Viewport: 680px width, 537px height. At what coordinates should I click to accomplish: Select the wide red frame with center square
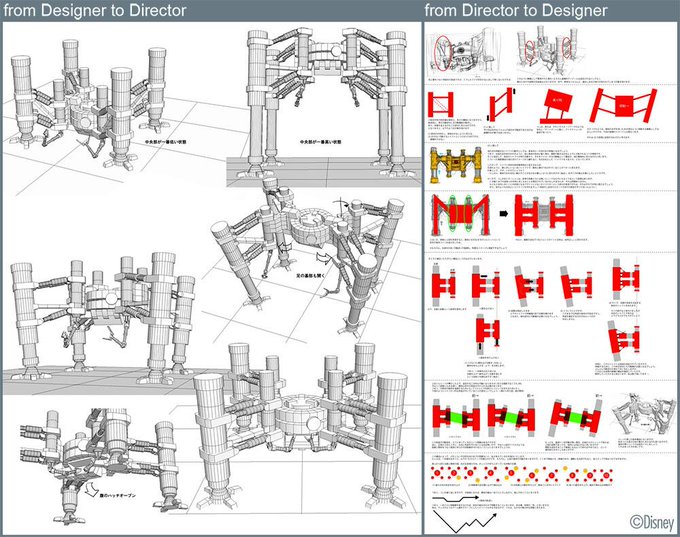(623, 105)
